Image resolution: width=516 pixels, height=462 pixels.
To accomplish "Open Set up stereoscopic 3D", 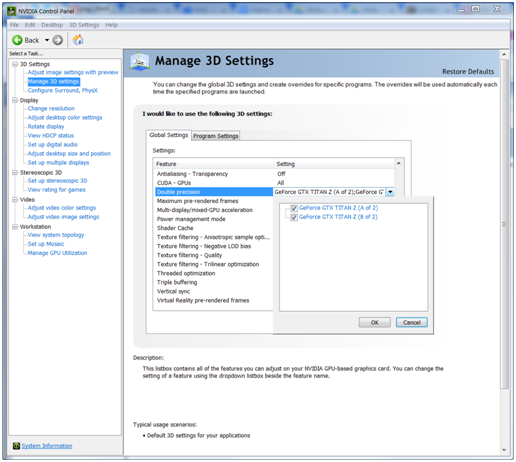I will pyautogui.click(x=57, y=181).
